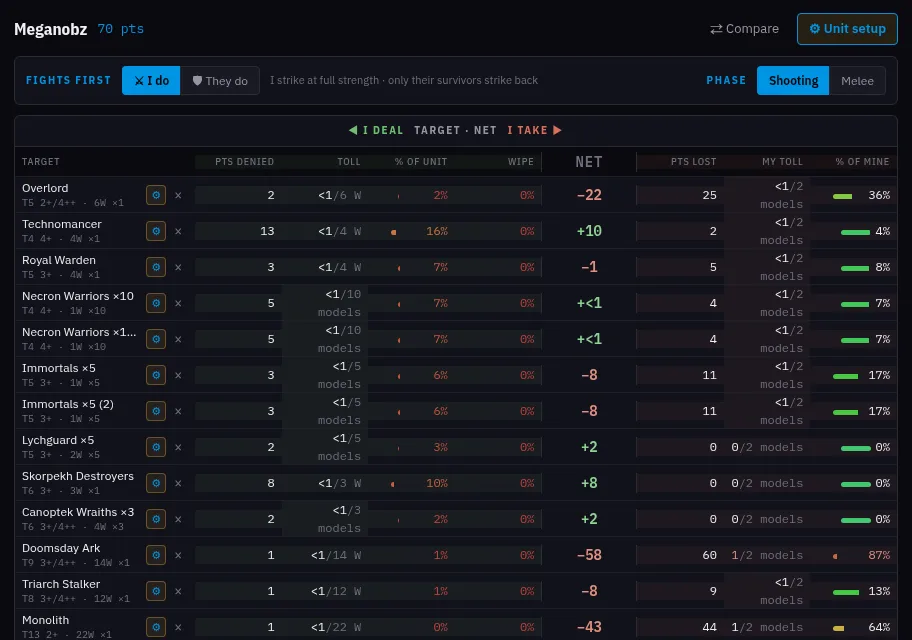Select 'I do' fights first option
The width and height of the screenshot is (912, 640).
click(151, 80)
